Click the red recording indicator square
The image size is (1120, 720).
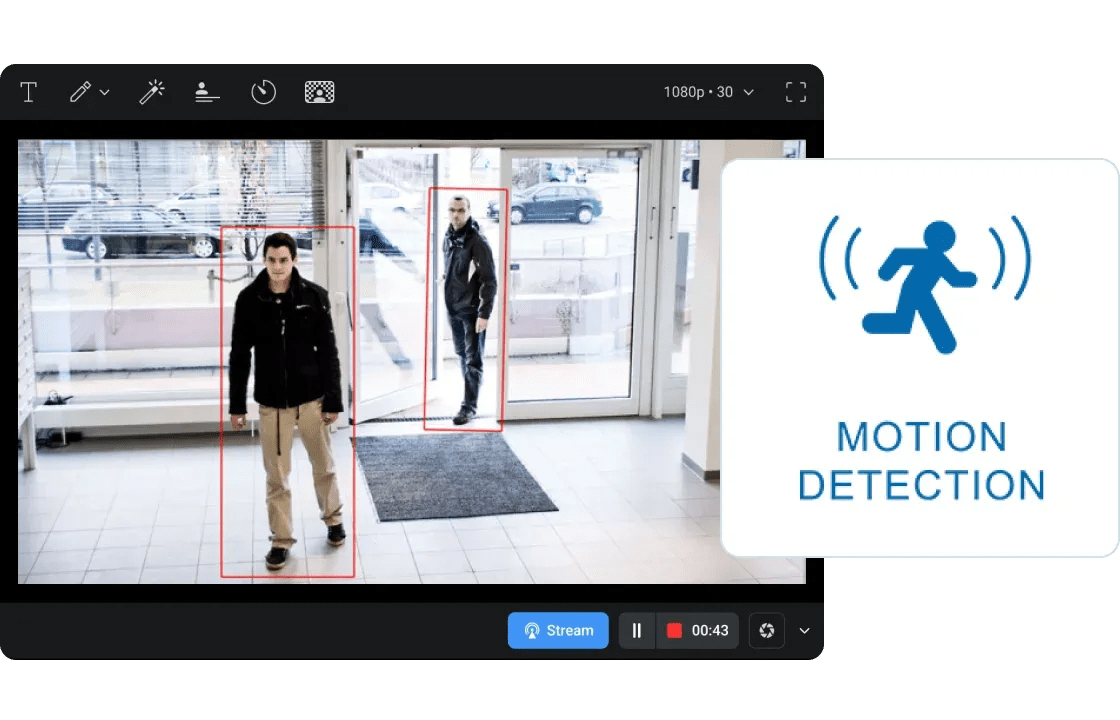point(676,631)
